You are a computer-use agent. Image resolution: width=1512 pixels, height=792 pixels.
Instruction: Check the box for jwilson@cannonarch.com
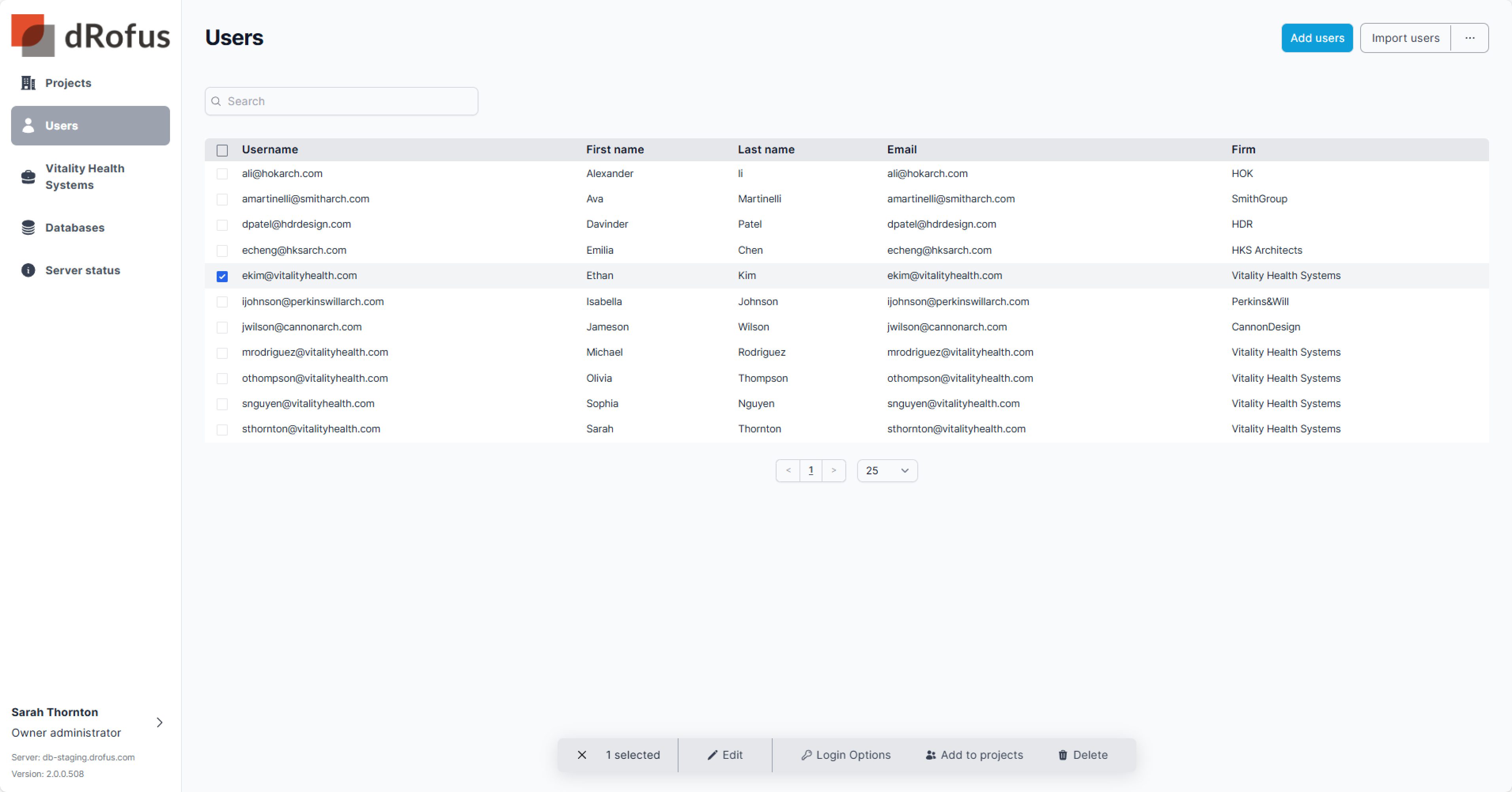click(222, 327)
